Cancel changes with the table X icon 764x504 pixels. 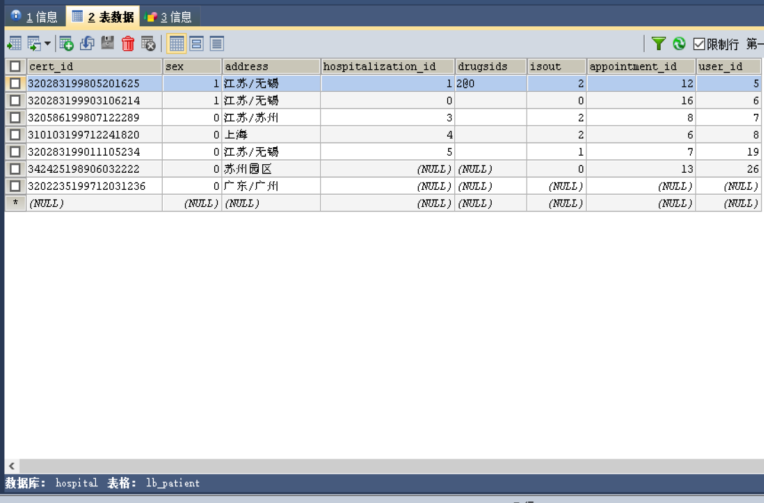148,44
